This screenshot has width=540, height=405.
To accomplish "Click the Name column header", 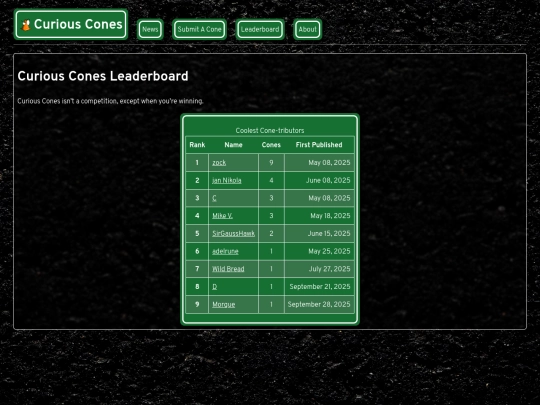I will tap(233, 145).
